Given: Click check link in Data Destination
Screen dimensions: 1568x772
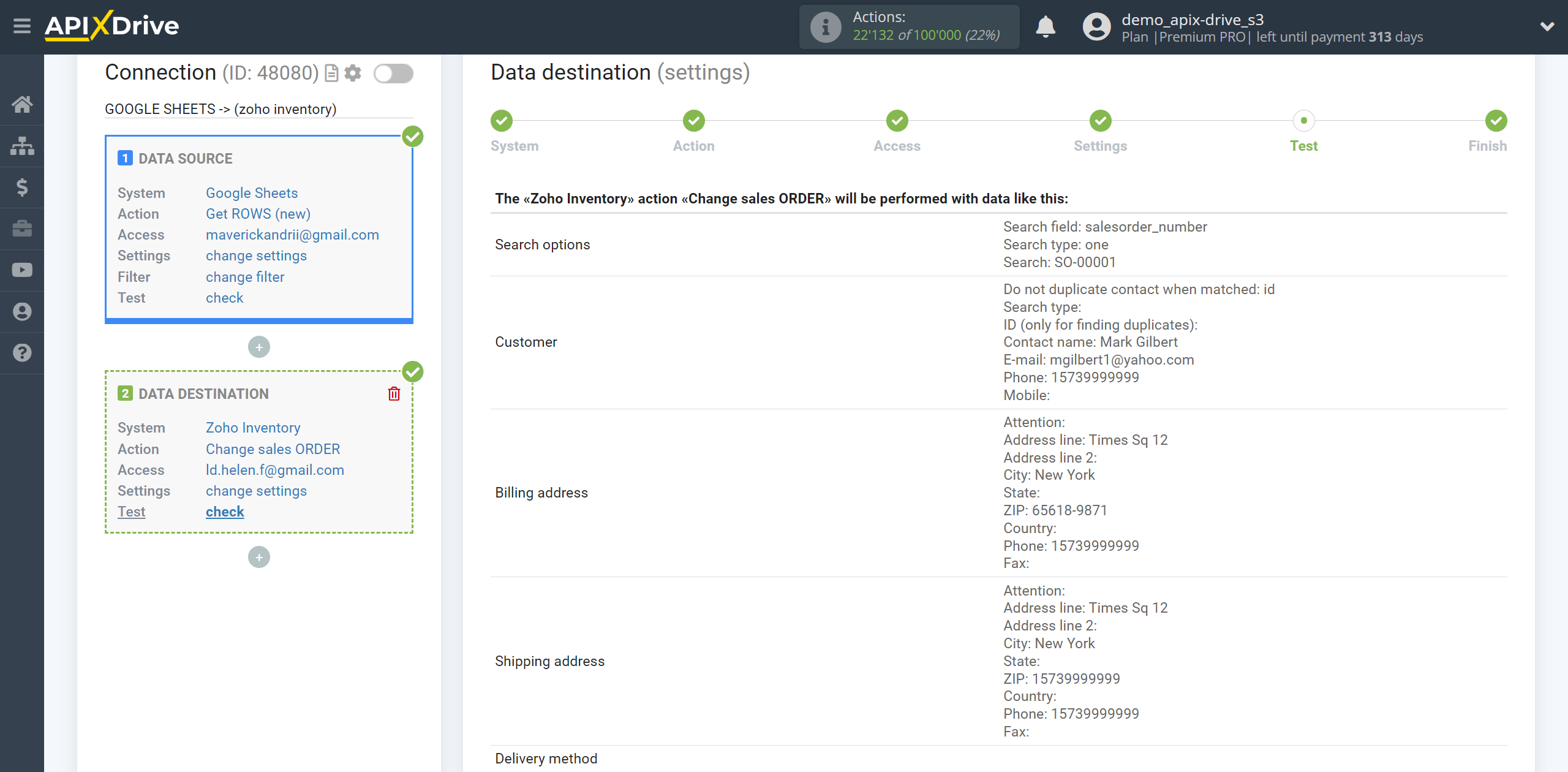Looking at the screenshot, I should click(x=225, y=512).
